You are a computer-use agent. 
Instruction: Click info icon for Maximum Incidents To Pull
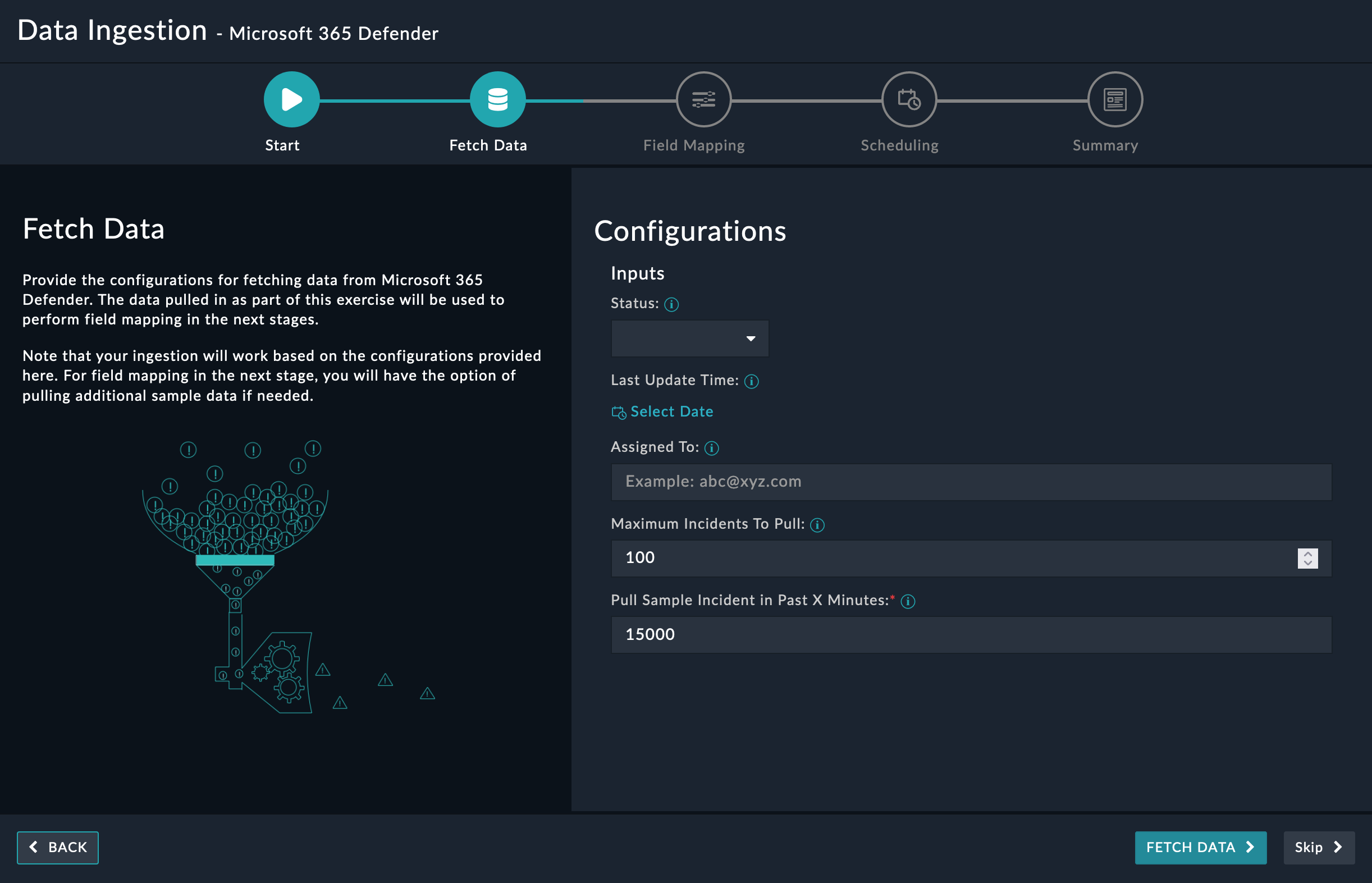tap(817, 525)
